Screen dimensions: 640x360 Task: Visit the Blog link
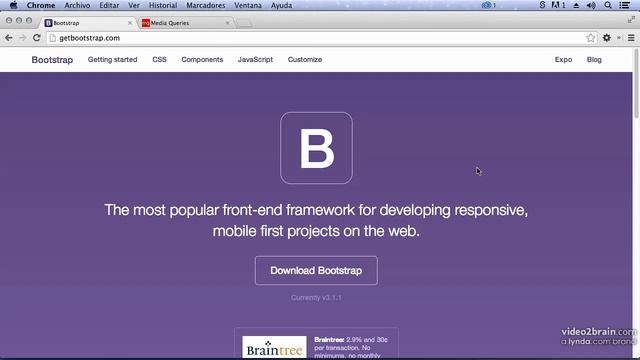pos(594,60)
